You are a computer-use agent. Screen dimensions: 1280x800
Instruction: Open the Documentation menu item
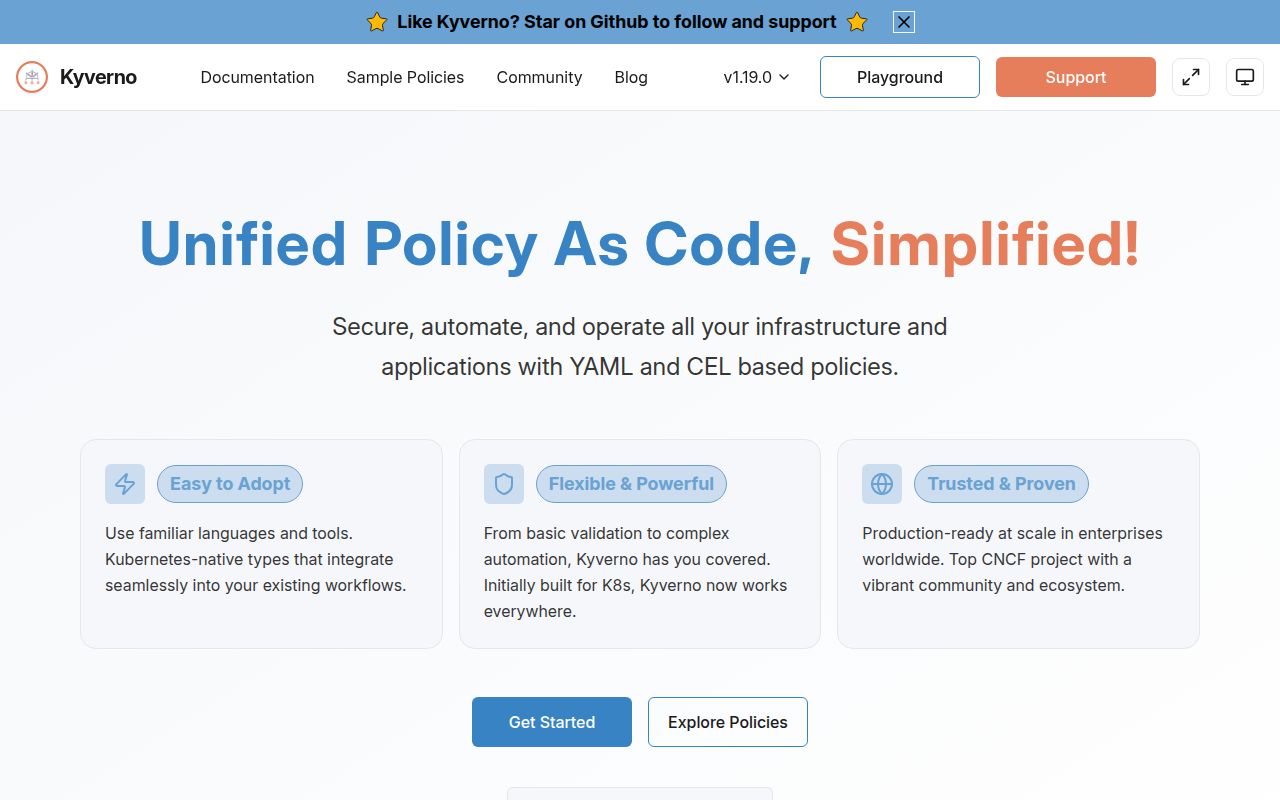(257, 77)
